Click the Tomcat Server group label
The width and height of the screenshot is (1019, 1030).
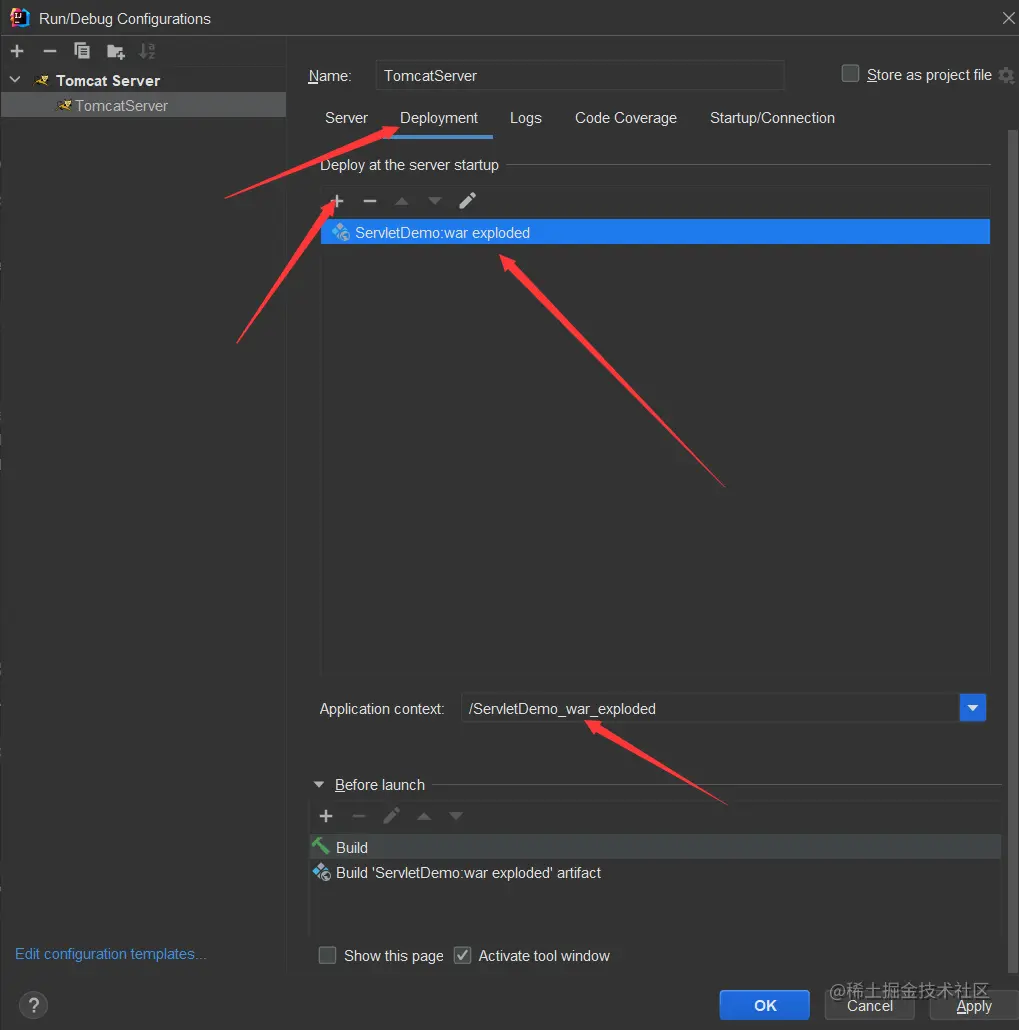(108, 81)
